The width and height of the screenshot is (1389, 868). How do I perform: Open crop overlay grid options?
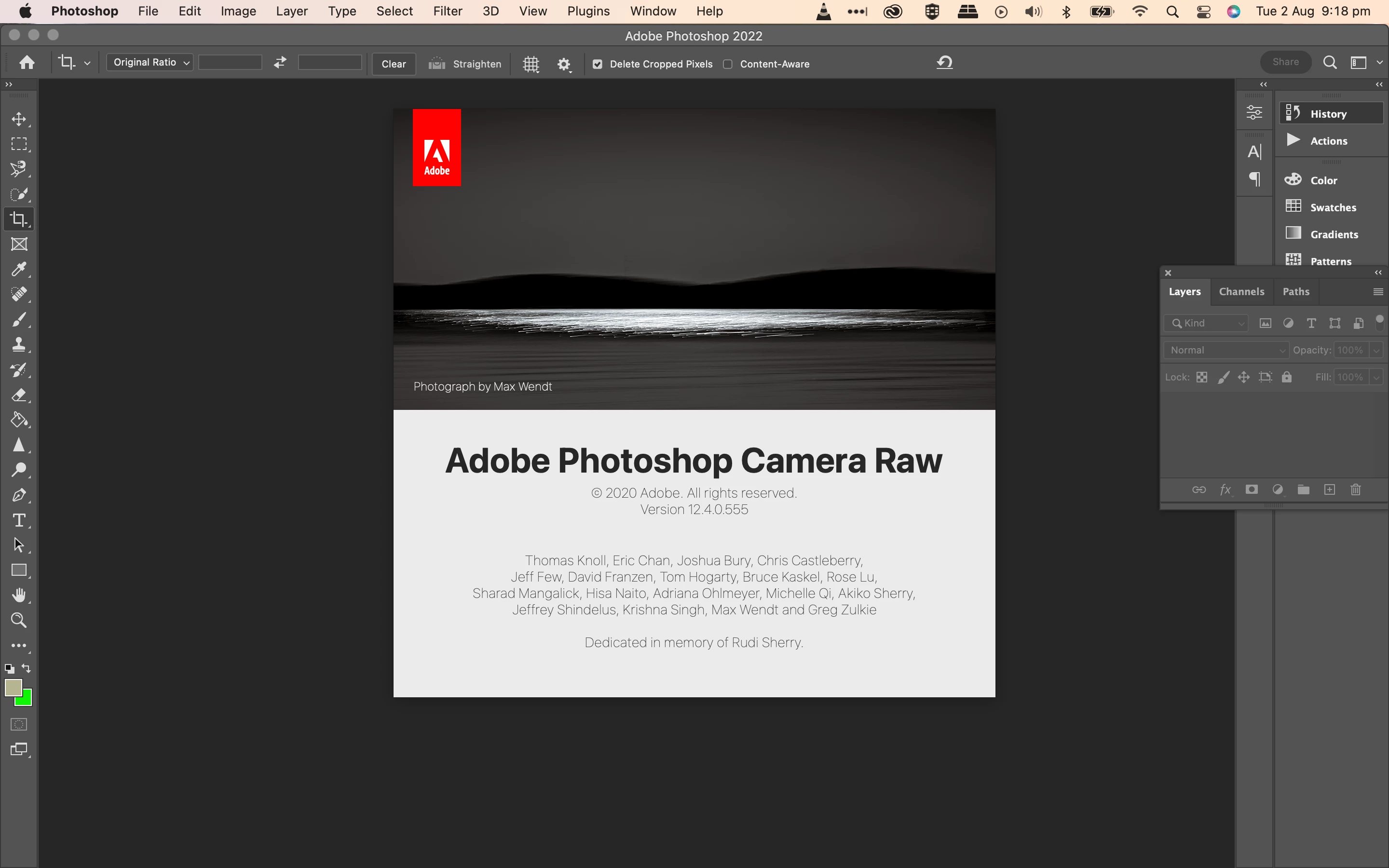pos(531,64)
